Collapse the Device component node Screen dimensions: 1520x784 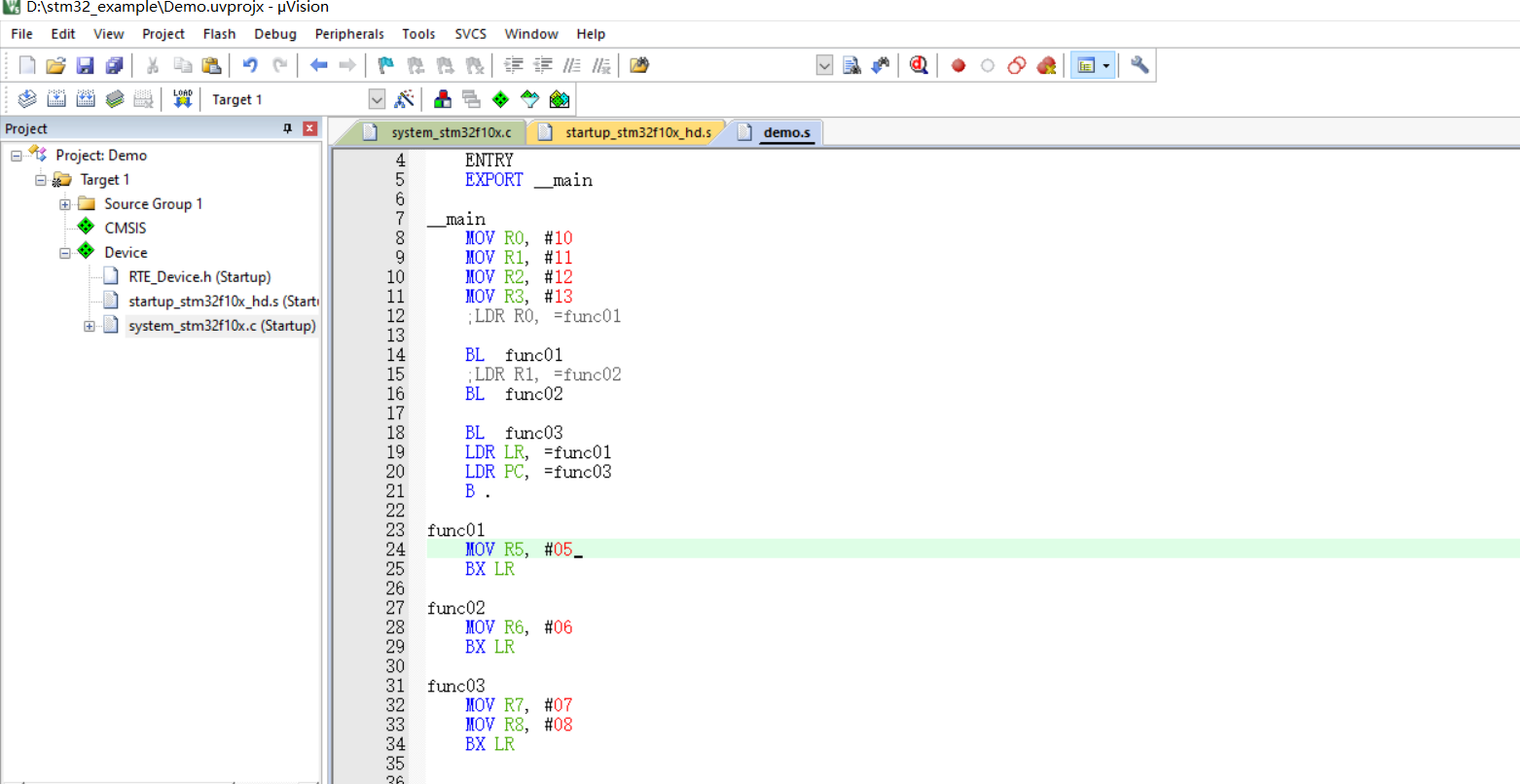[x=65, y=253]
